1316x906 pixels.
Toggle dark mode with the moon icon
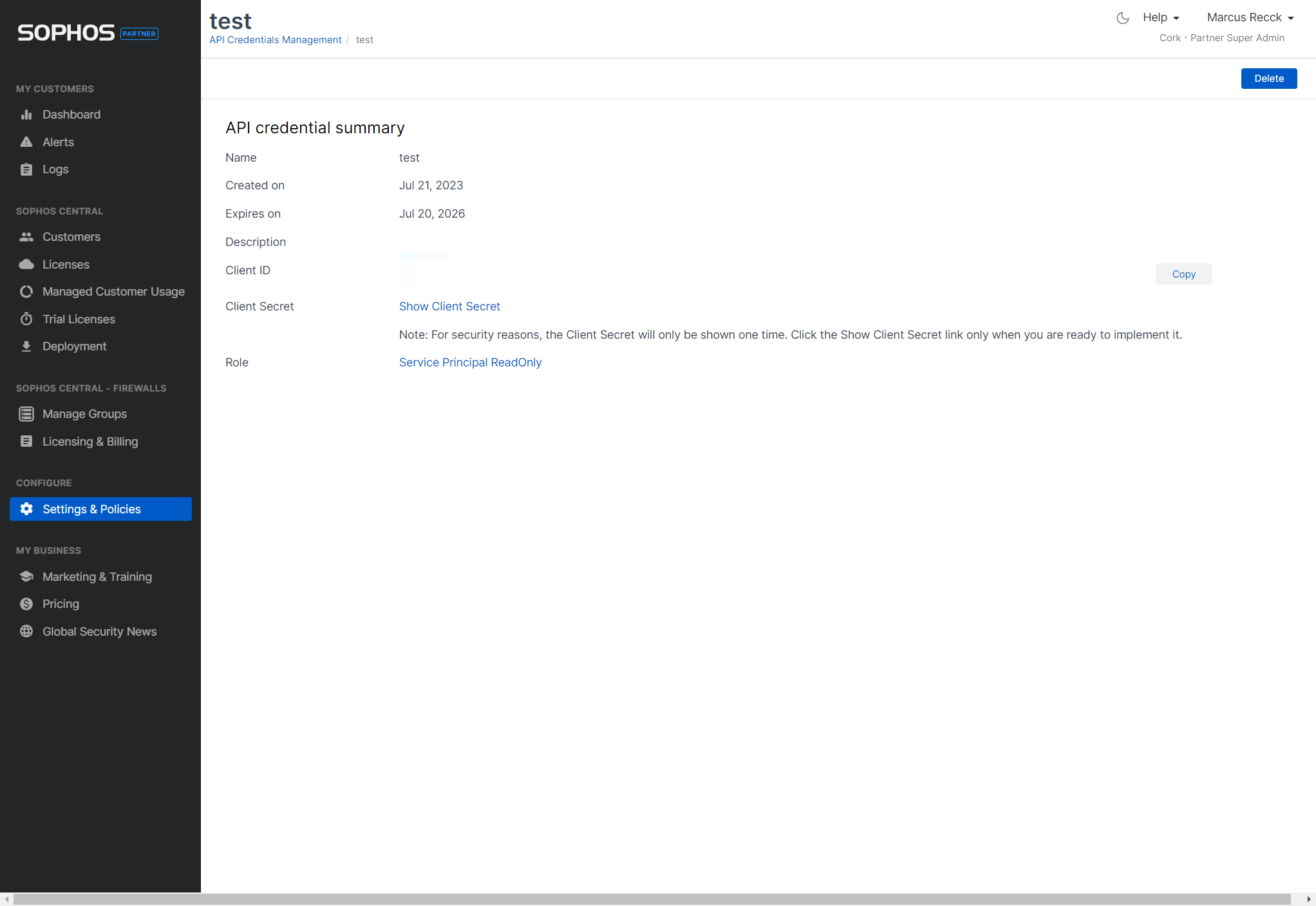(x=1123, y=18)
